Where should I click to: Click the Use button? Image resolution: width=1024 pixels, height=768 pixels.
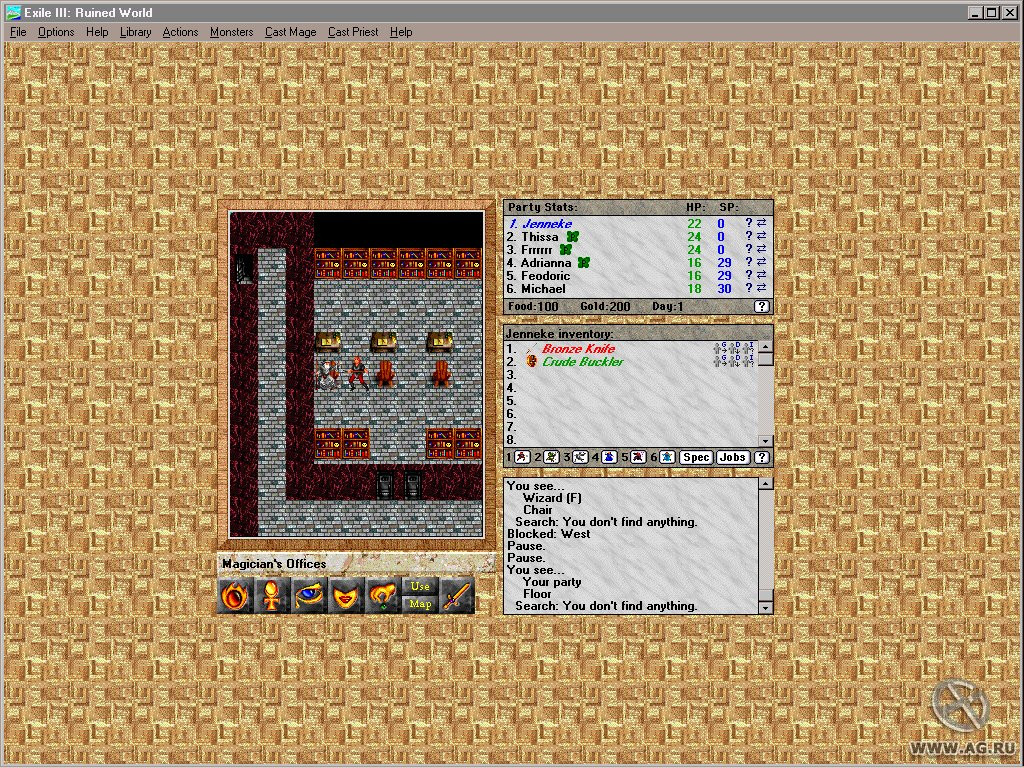click(x=420, y=586)
